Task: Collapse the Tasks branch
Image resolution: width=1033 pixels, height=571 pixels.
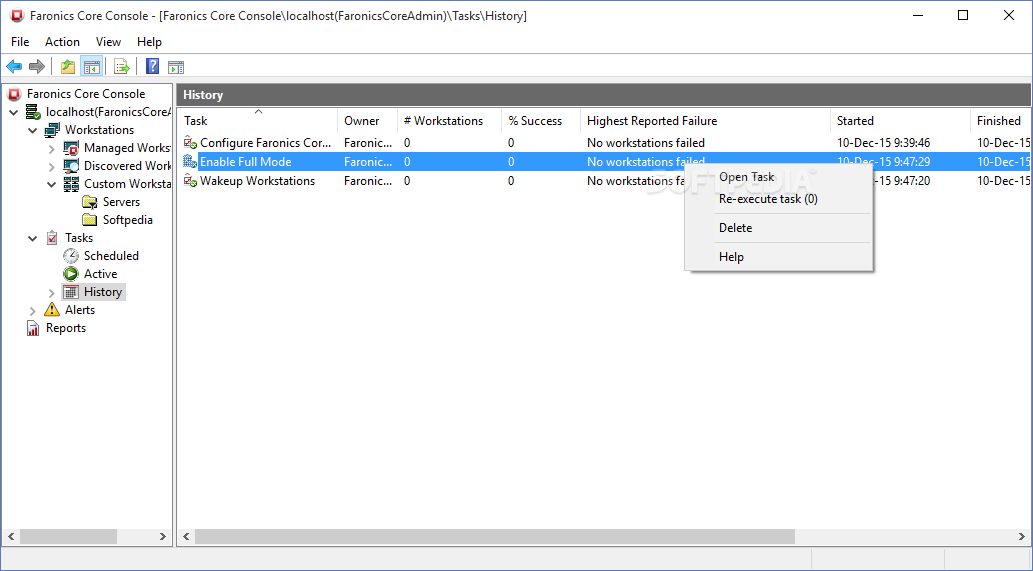Action: point(32,238)
